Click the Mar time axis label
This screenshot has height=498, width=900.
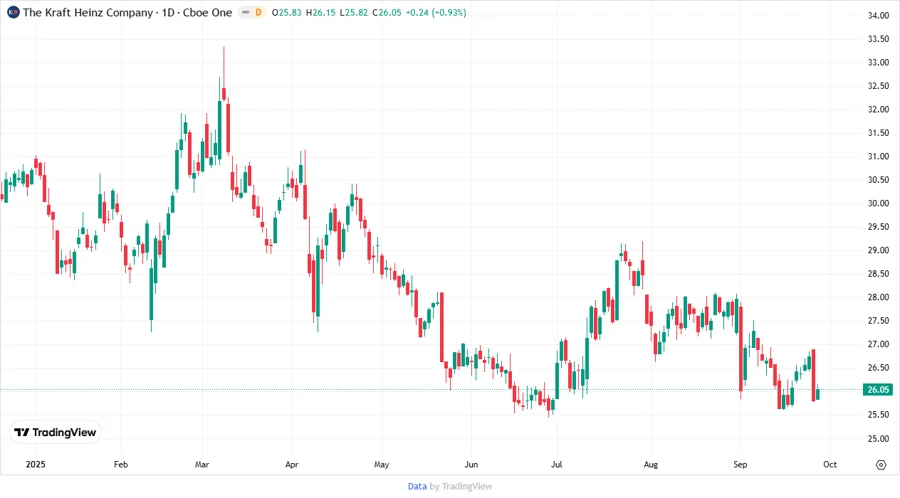click(x=202, y=464)
